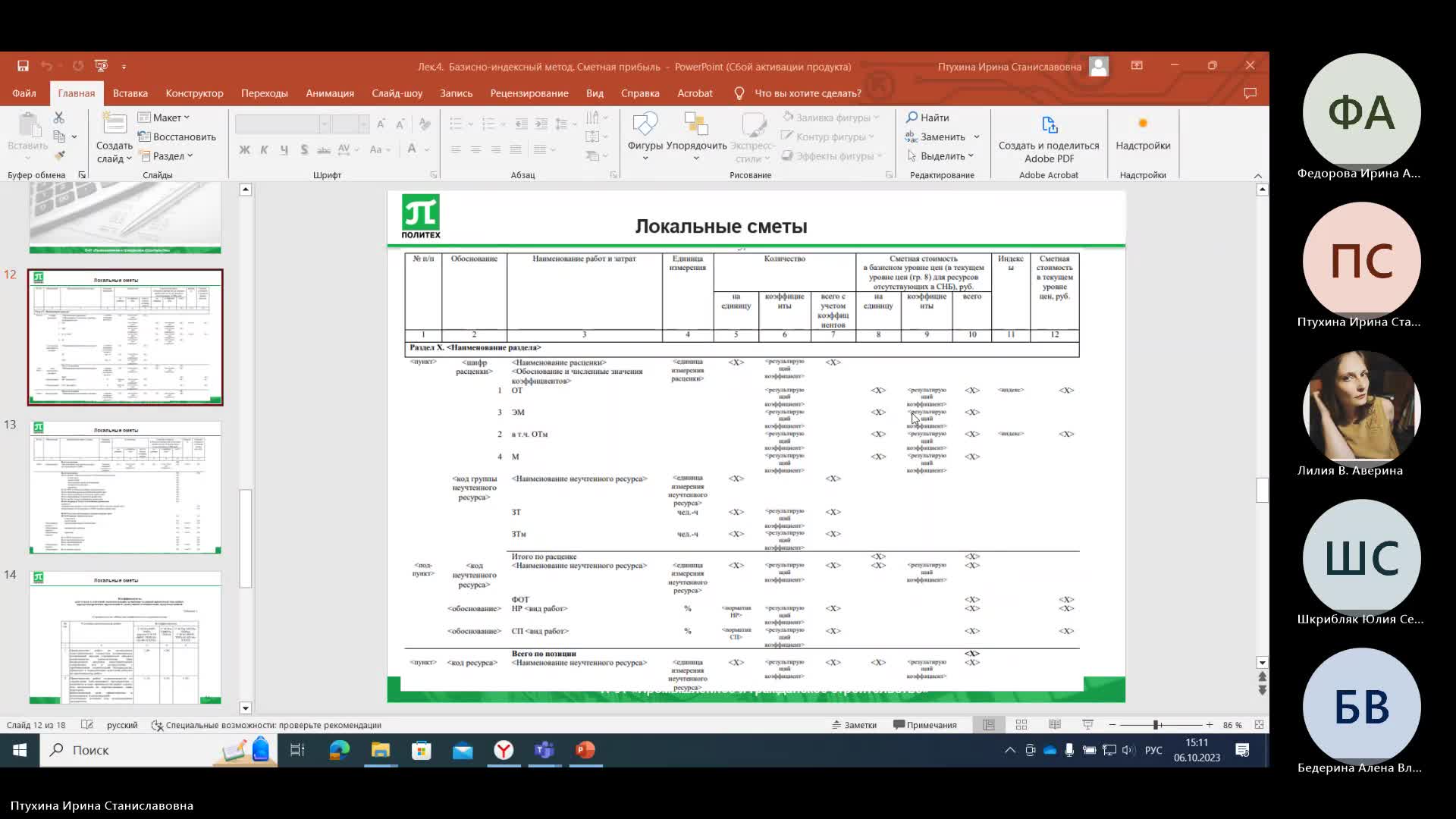Open the font name combo box
The image size is (1456, 819).
pyautogui.click(x=282, y=124)
